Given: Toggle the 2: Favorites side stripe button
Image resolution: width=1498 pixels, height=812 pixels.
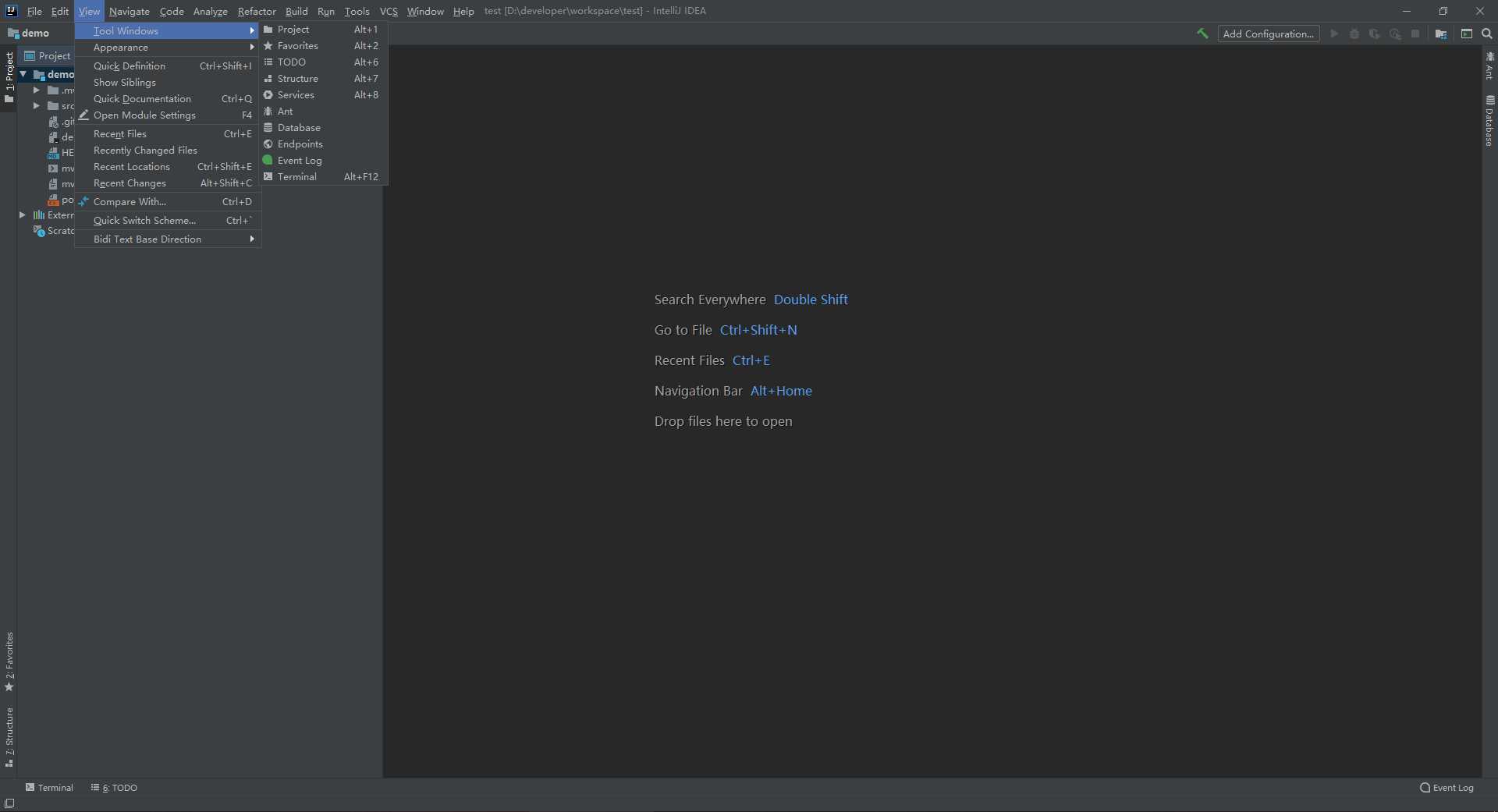Looking at the screenshot, I should [9, 661].
